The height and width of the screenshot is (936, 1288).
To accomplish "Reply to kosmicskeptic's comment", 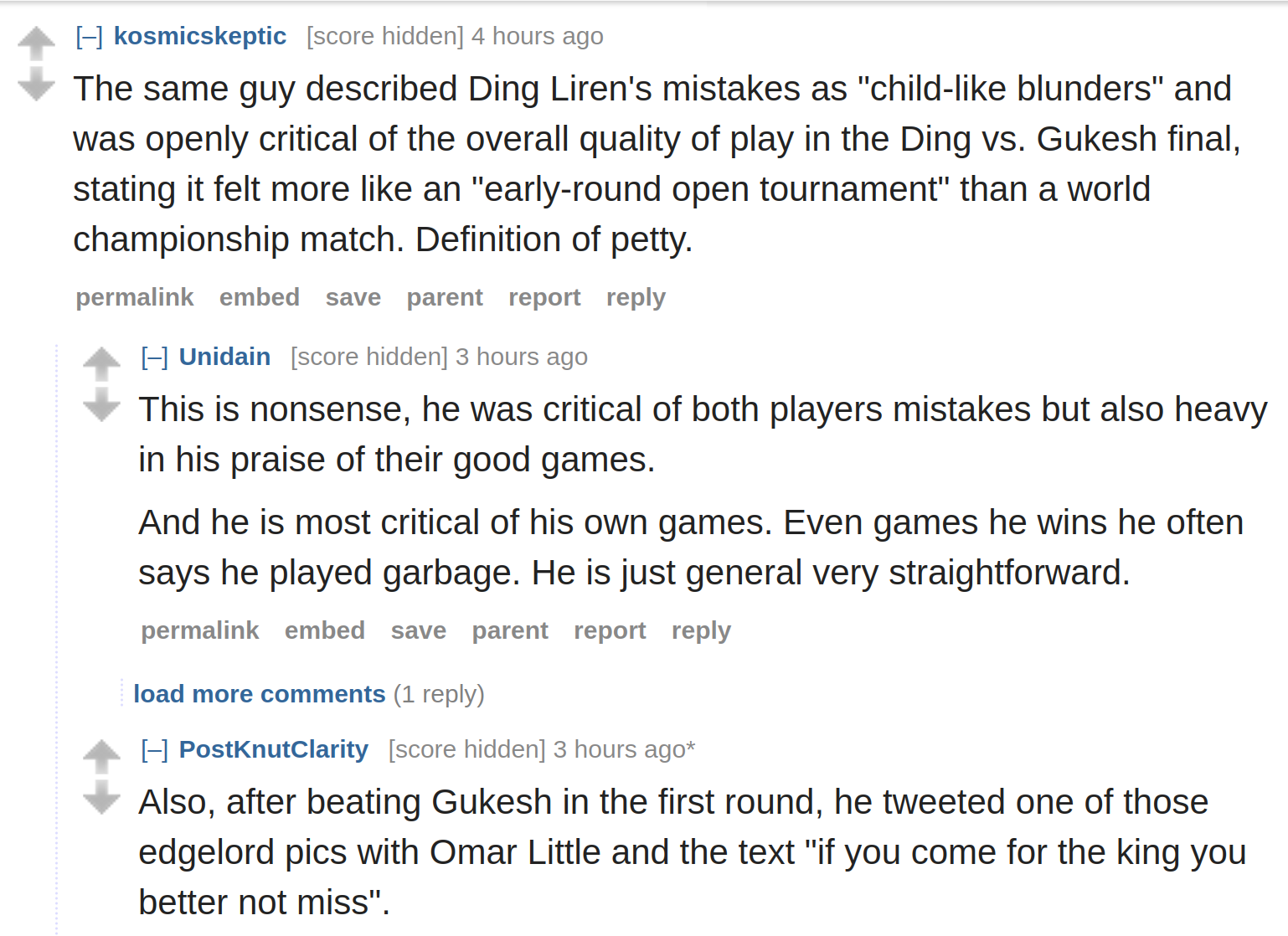I will (636, 297).
